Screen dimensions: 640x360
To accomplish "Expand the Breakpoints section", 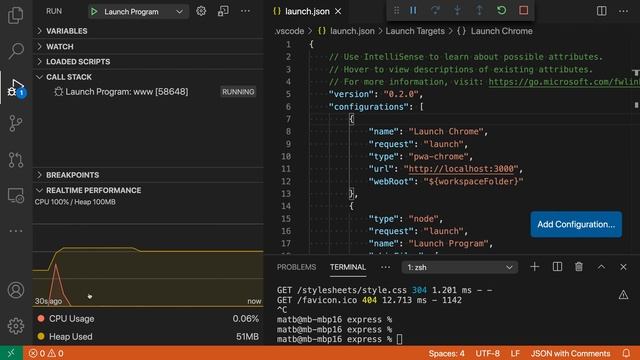I will click(148, 175).
